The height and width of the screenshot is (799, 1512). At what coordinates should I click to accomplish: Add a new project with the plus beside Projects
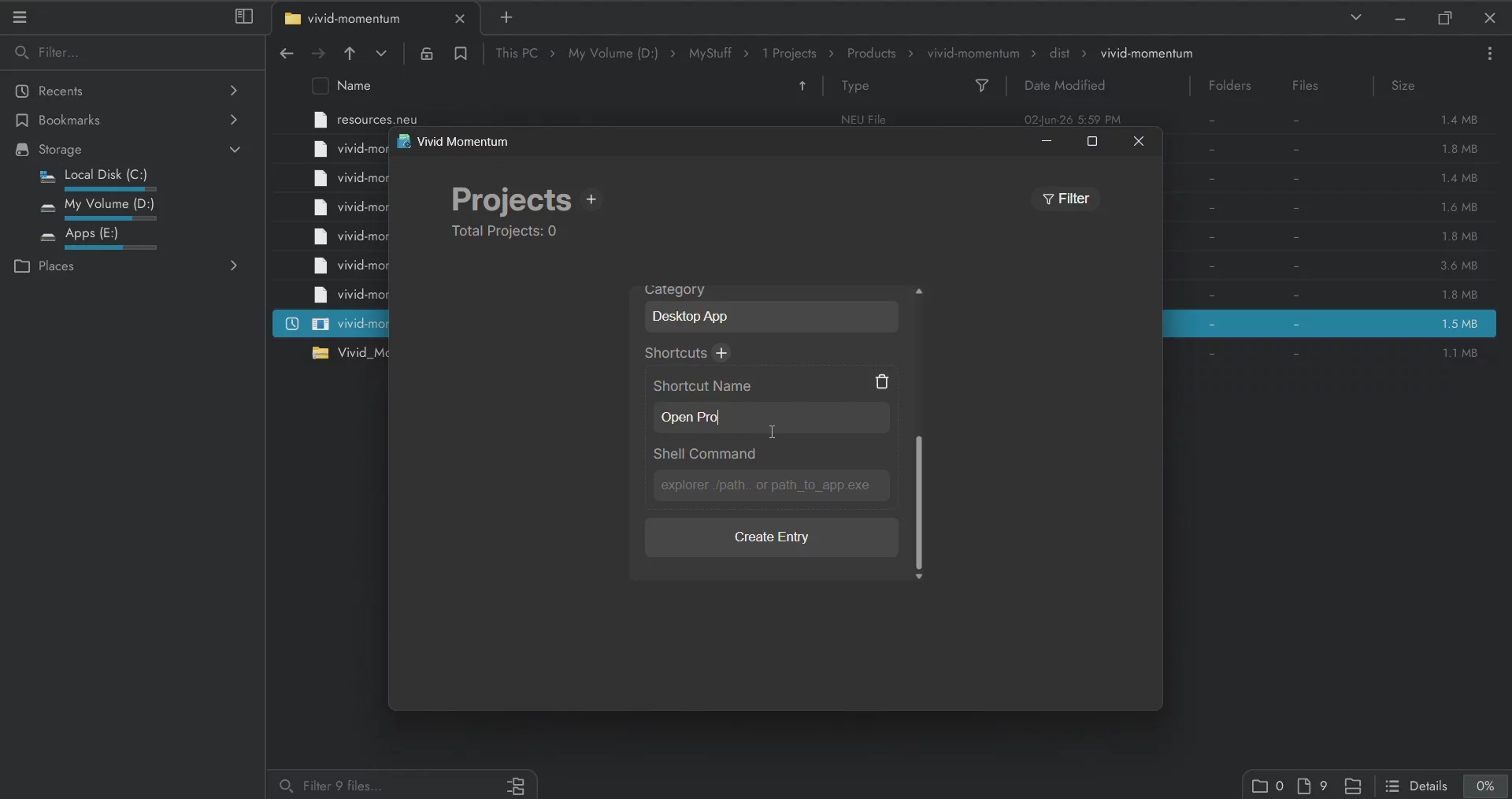click(592, 200)
